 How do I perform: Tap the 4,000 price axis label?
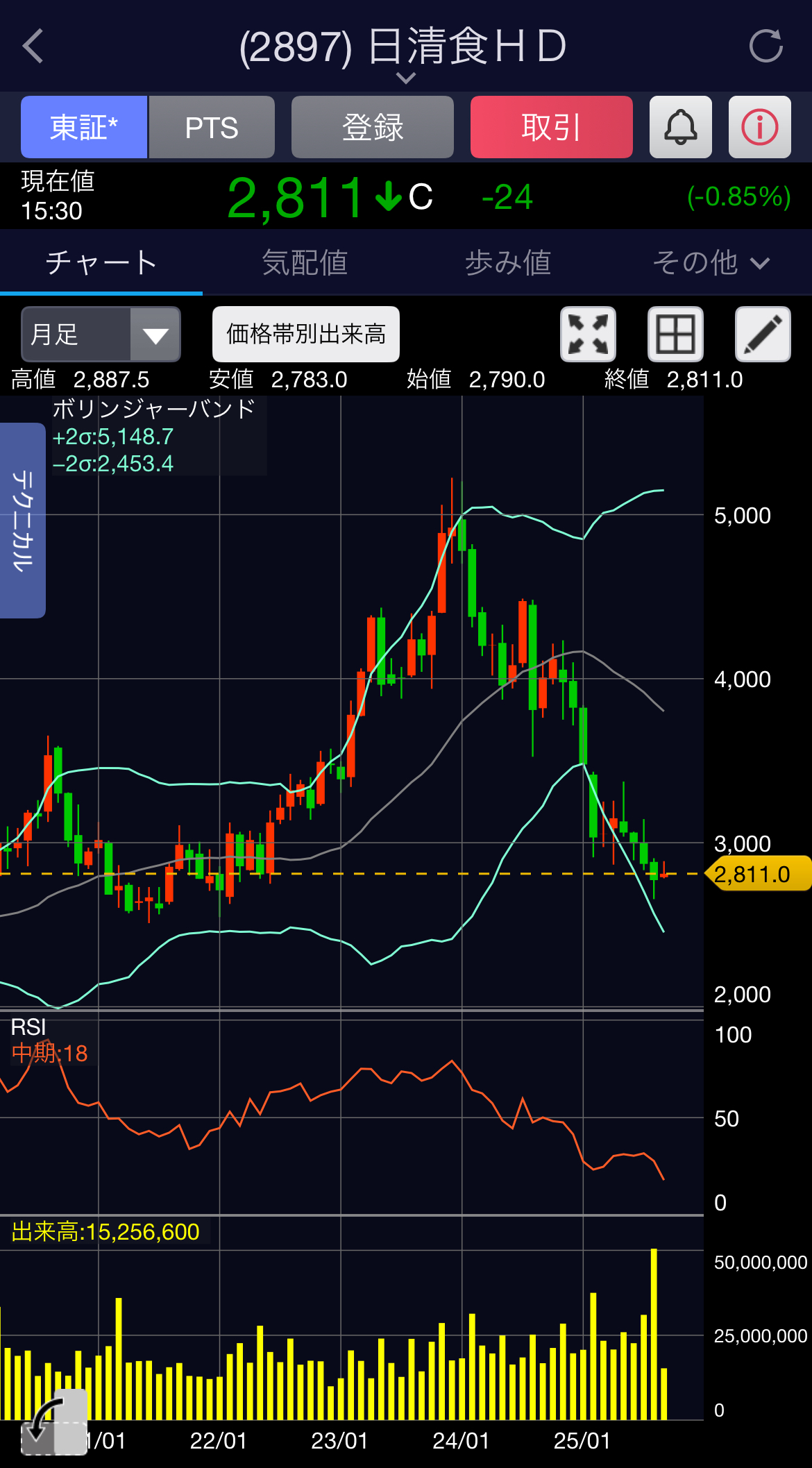(743, 680)
